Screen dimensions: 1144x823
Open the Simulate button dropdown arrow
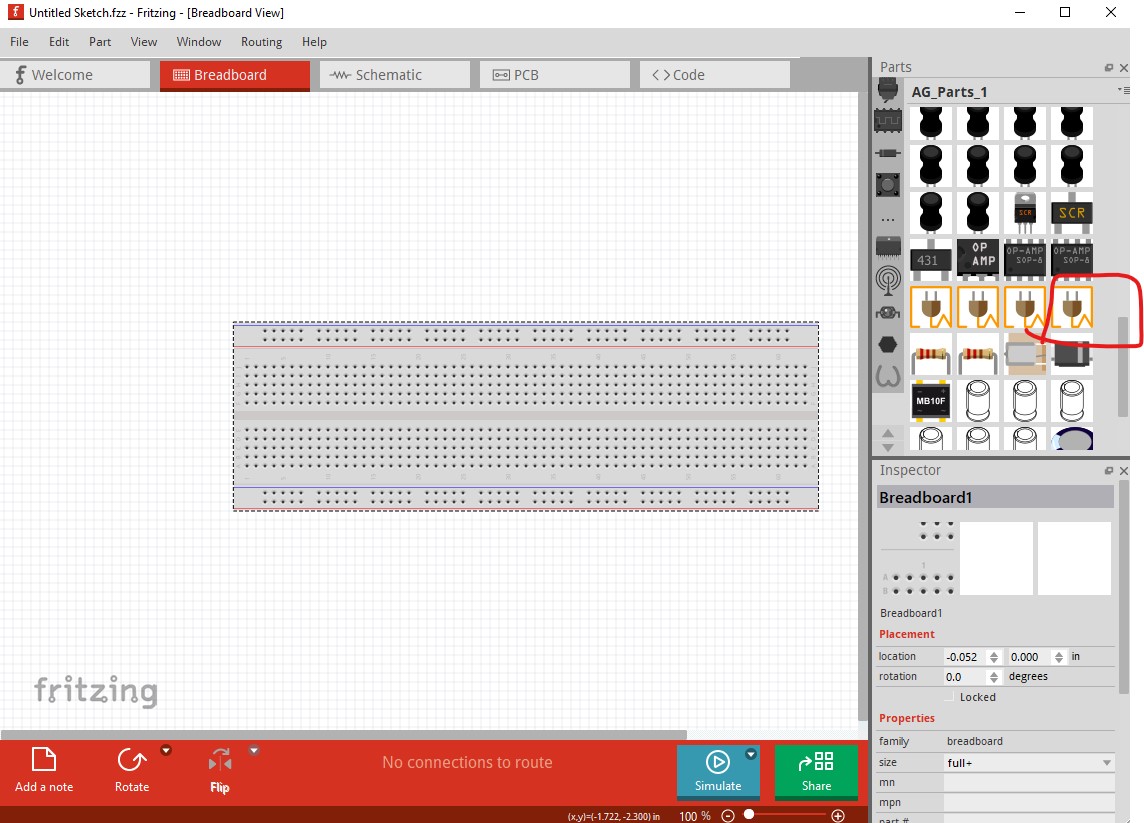(x=751, y=755)
